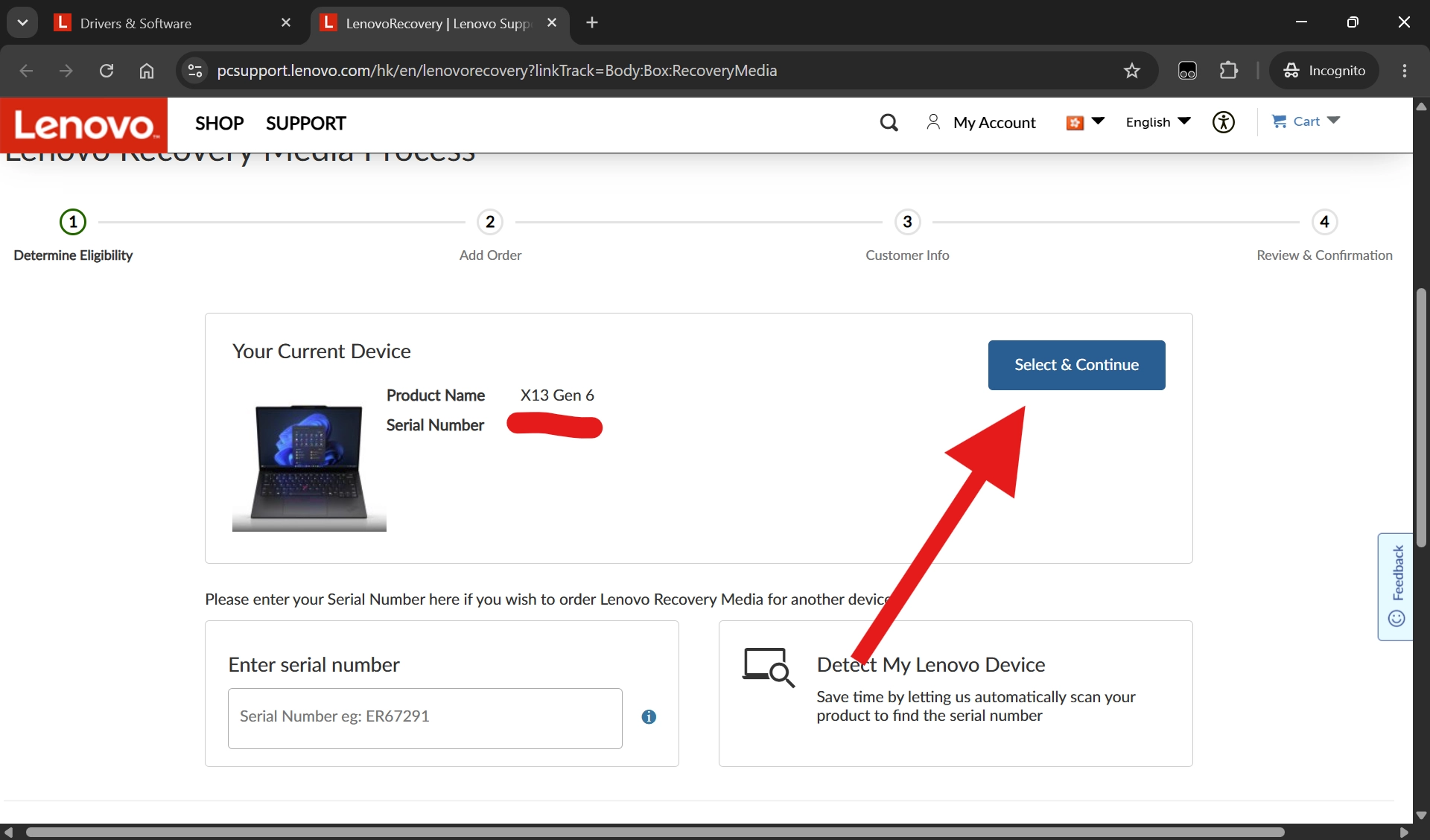The height and width of the screenshot is (840, 1430).
Task: Click the 'Enter serial number' heading text
Action: [314, 664]
